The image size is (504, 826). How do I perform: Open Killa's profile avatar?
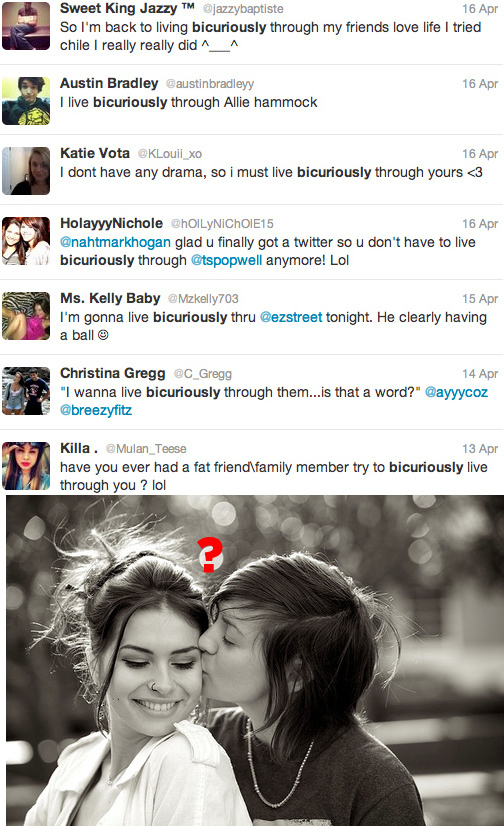pyautogui.click(x=26, y=466)
